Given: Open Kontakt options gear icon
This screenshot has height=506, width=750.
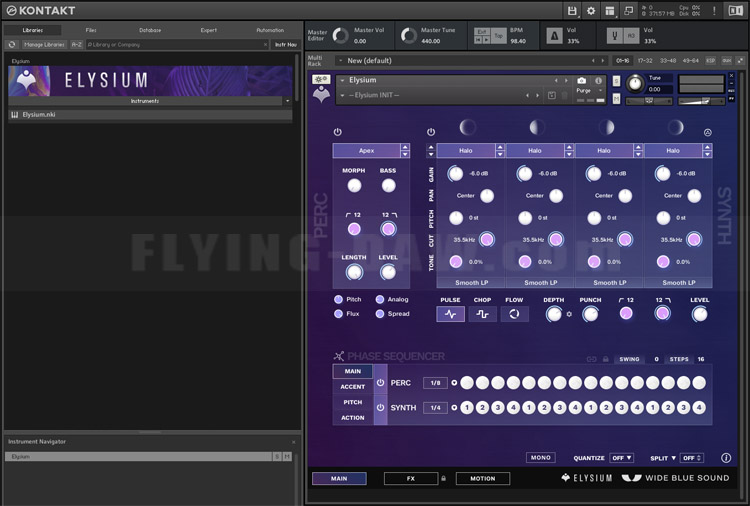Looking at the screenshot, I should pyautogui.click(x=591, y=11).
